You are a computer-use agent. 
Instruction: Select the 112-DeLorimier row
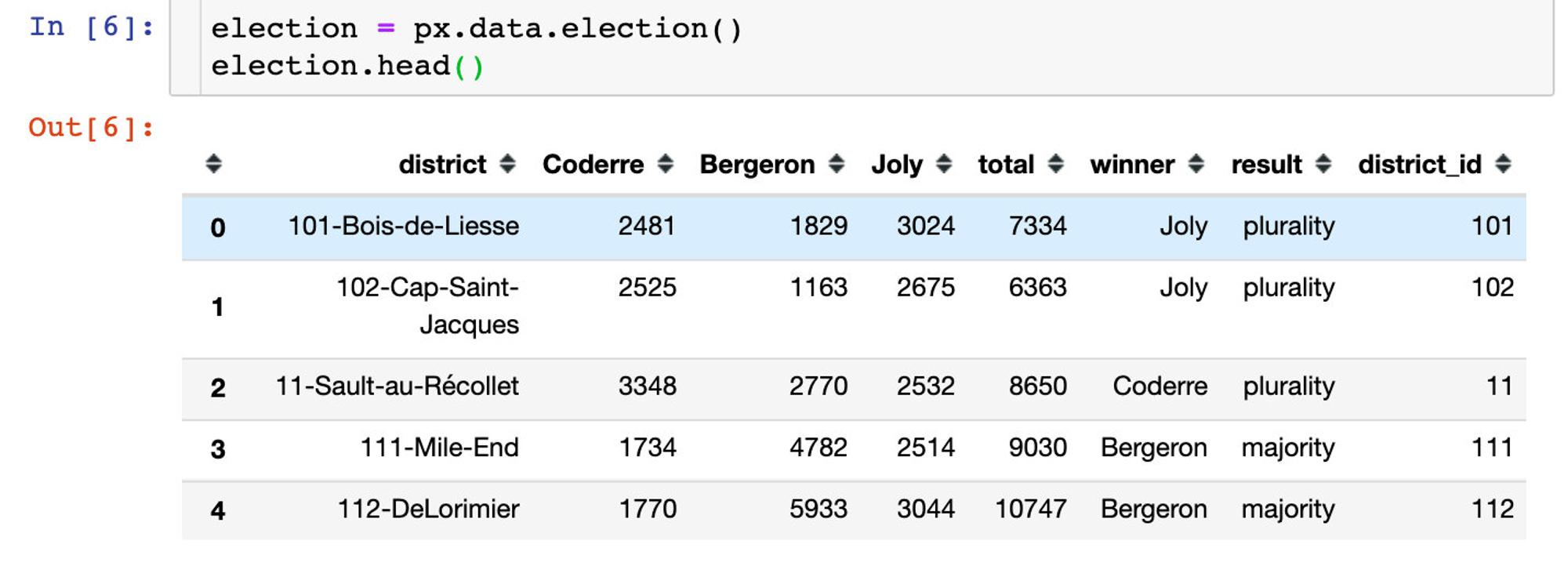click(x=854, y=510)
